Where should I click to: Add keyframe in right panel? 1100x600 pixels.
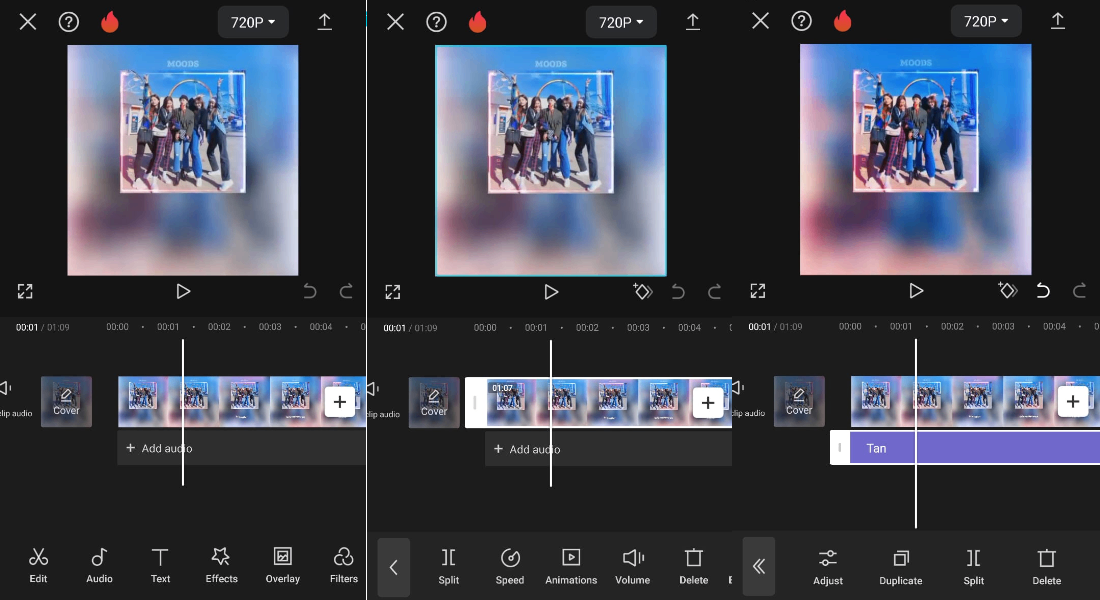[1007, 290]
